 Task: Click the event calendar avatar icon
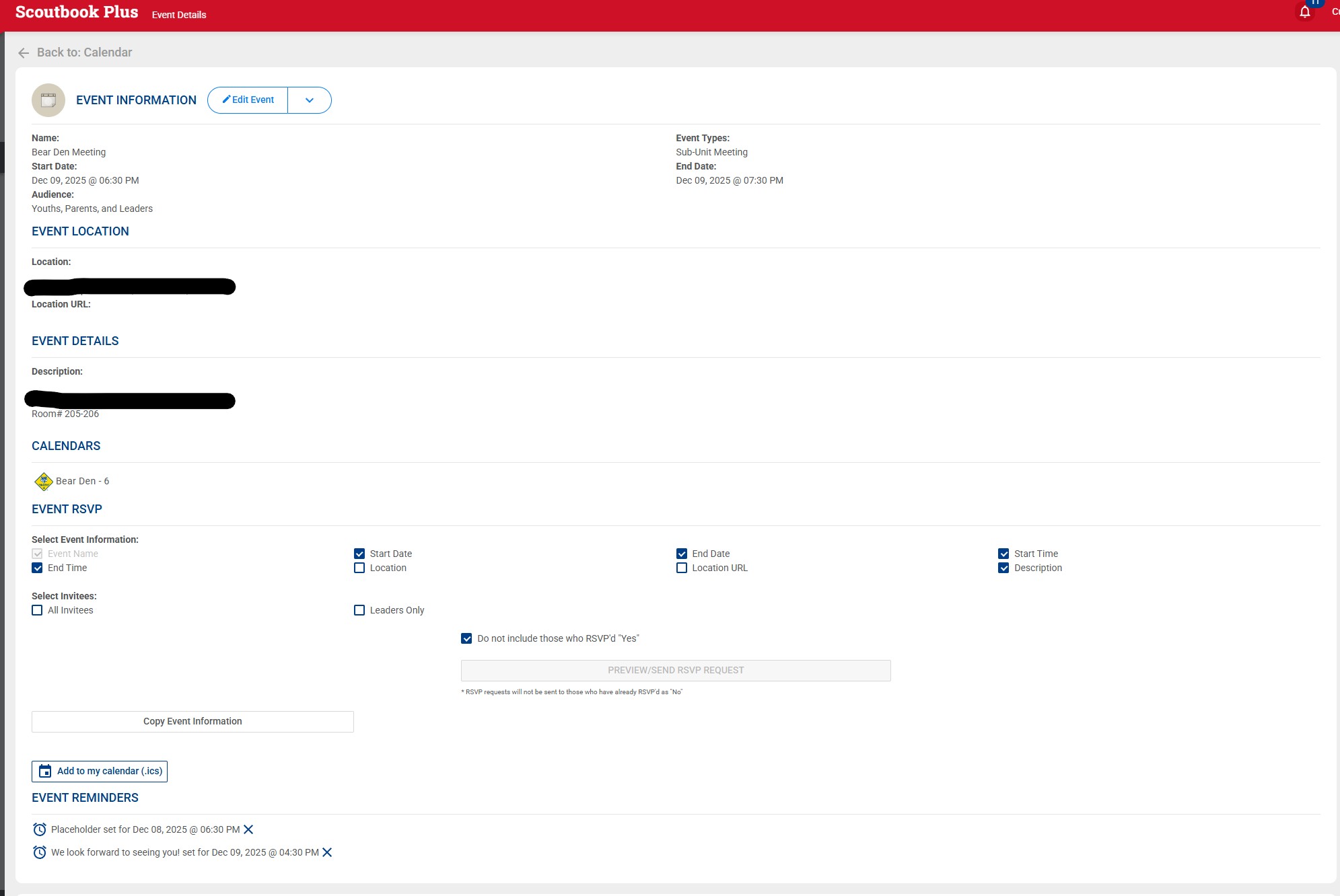pyautogui.click(x=48, y=100)
